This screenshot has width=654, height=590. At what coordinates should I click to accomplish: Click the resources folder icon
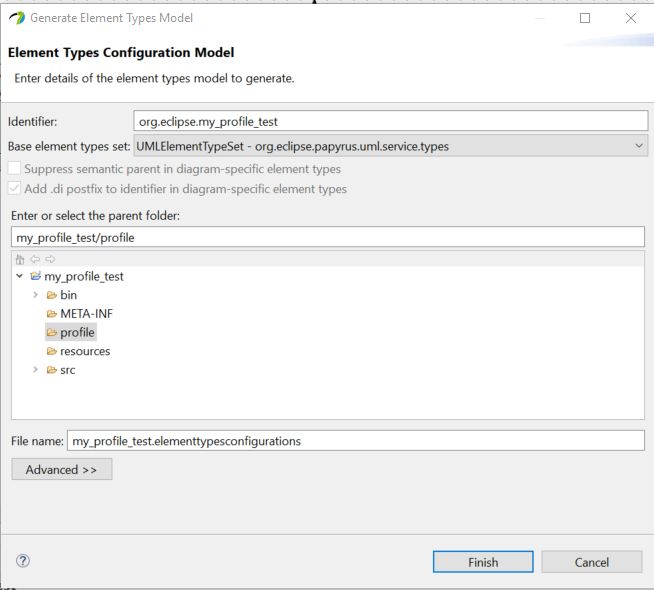click(52, 351)
